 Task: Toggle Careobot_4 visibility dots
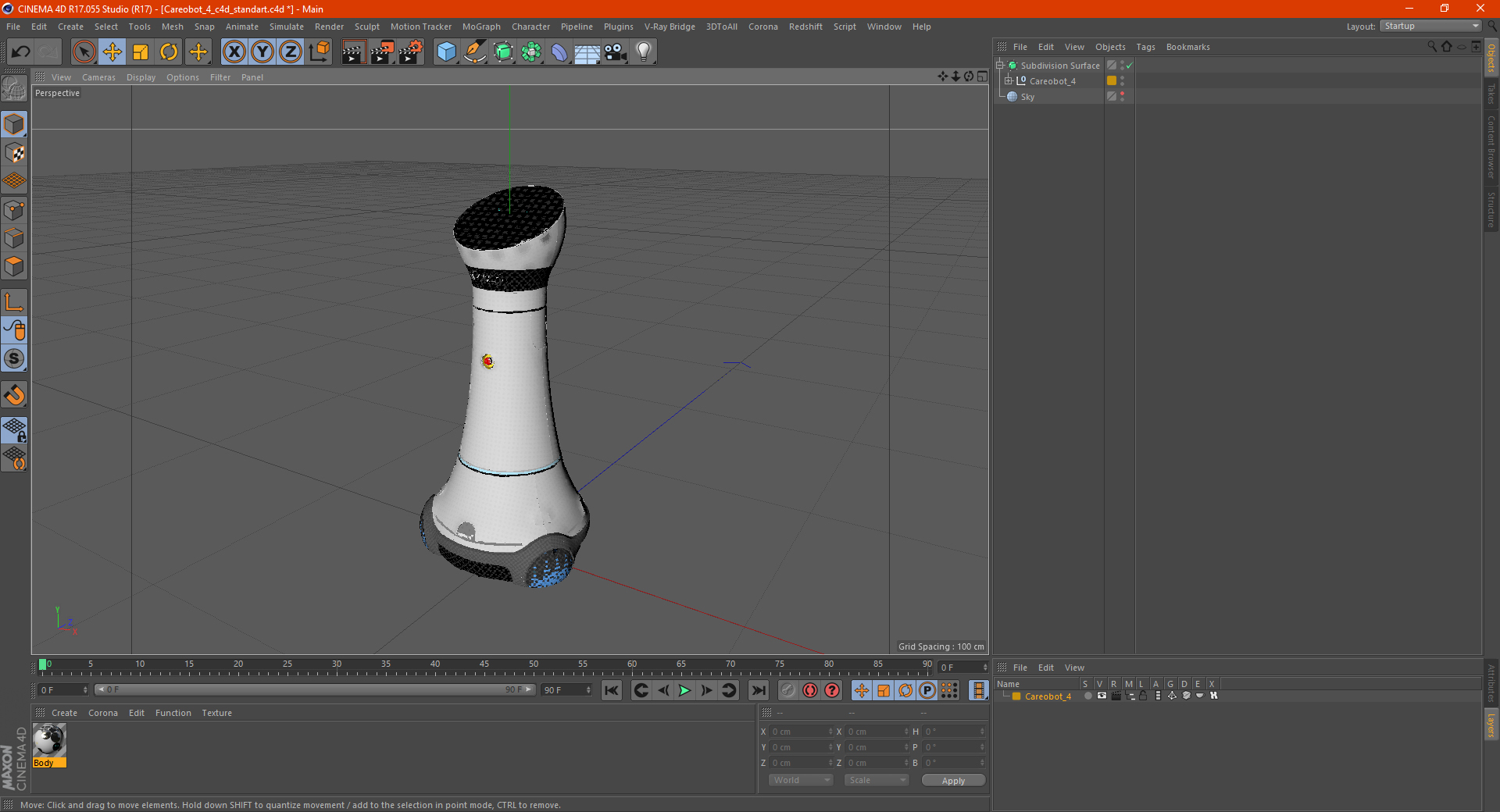[x=1123, y=80]
